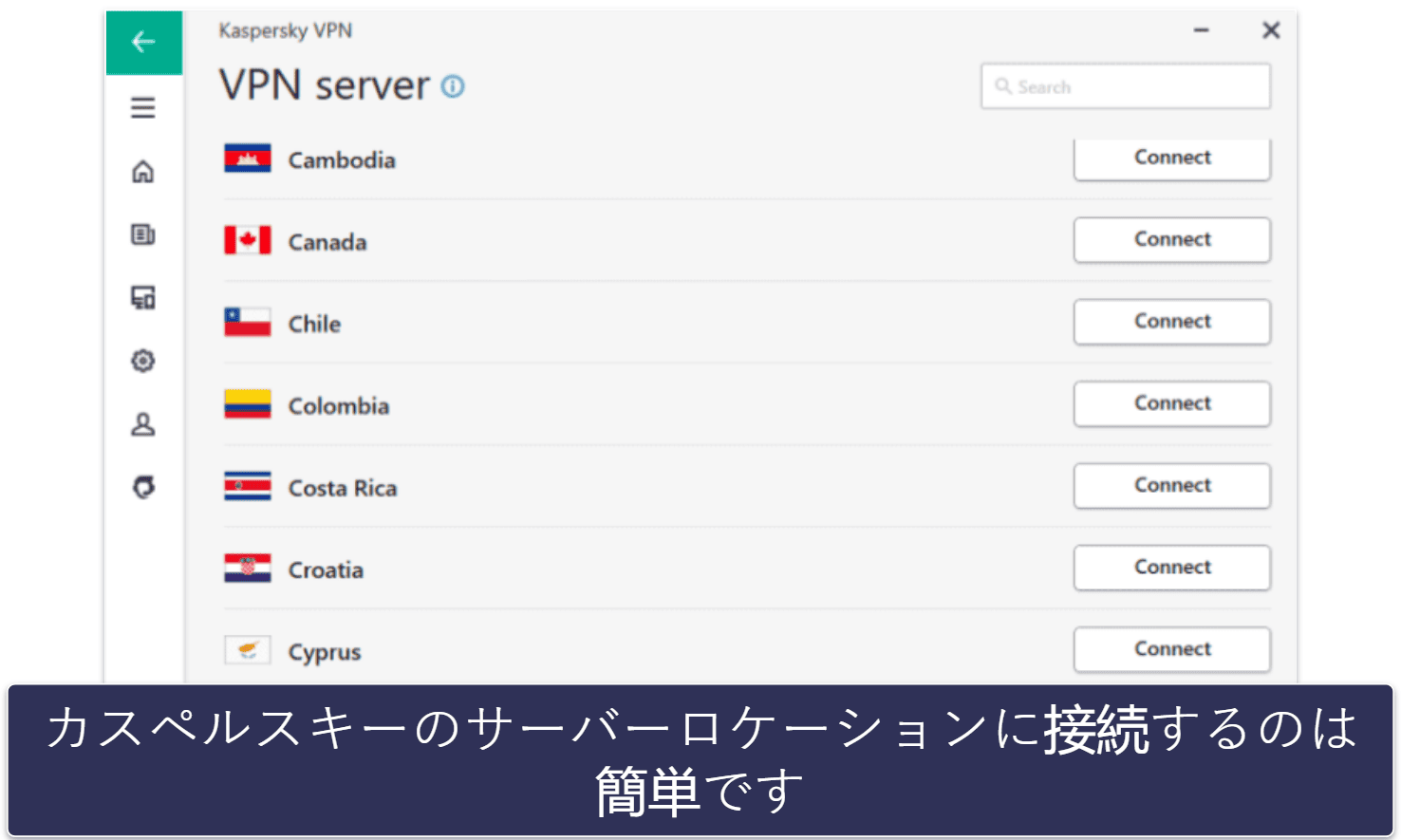This screenshot has height=840, width=1401.
Task: Click the Canada flag icon
Action: tap(248, 240)
